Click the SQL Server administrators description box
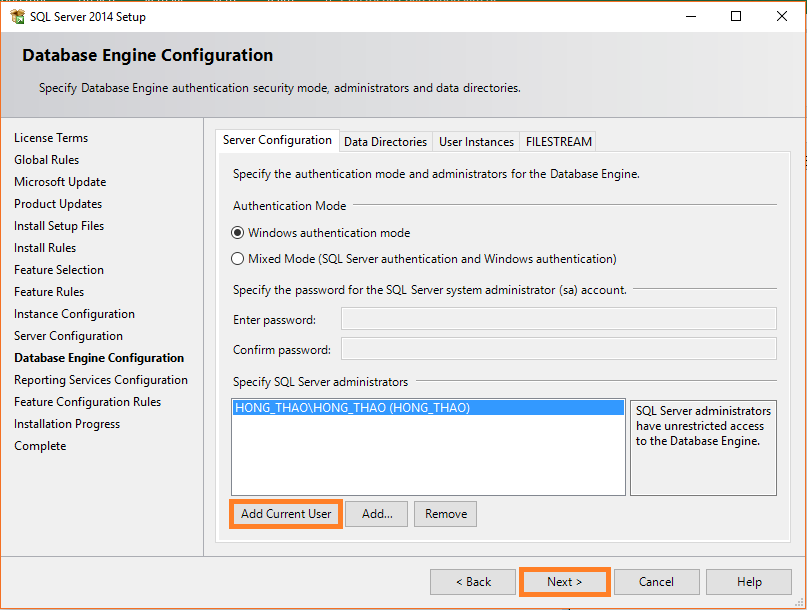The height and width of the screenshot is (610, 807). 703,448
